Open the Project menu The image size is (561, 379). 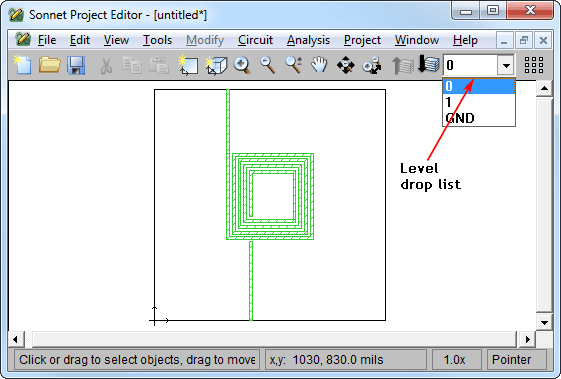[x=362, y=40]
